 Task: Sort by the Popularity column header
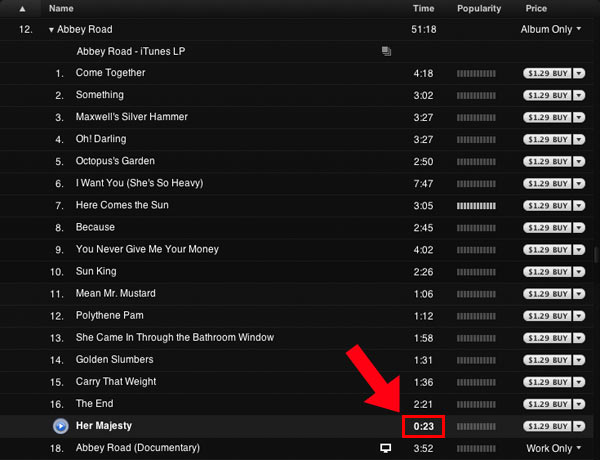tap(479, 8)
